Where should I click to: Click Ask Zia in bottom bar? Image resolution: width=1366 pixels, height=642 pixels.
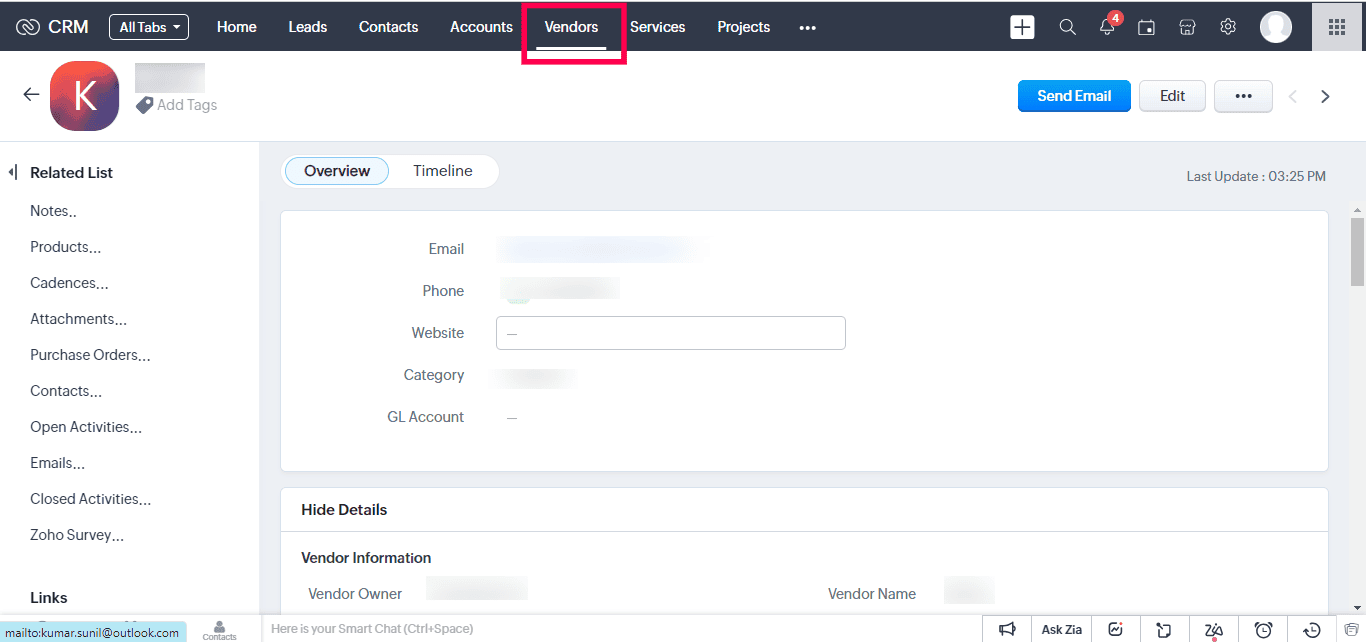(x=1062, y=629)
